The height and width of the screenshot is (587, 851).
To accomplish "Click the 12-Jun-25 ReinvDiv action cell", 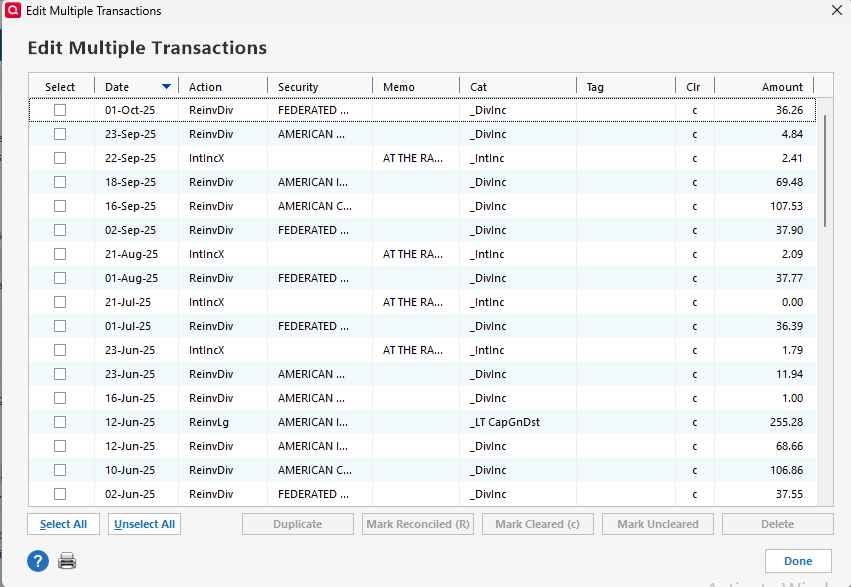I will (x=211, y=446).
